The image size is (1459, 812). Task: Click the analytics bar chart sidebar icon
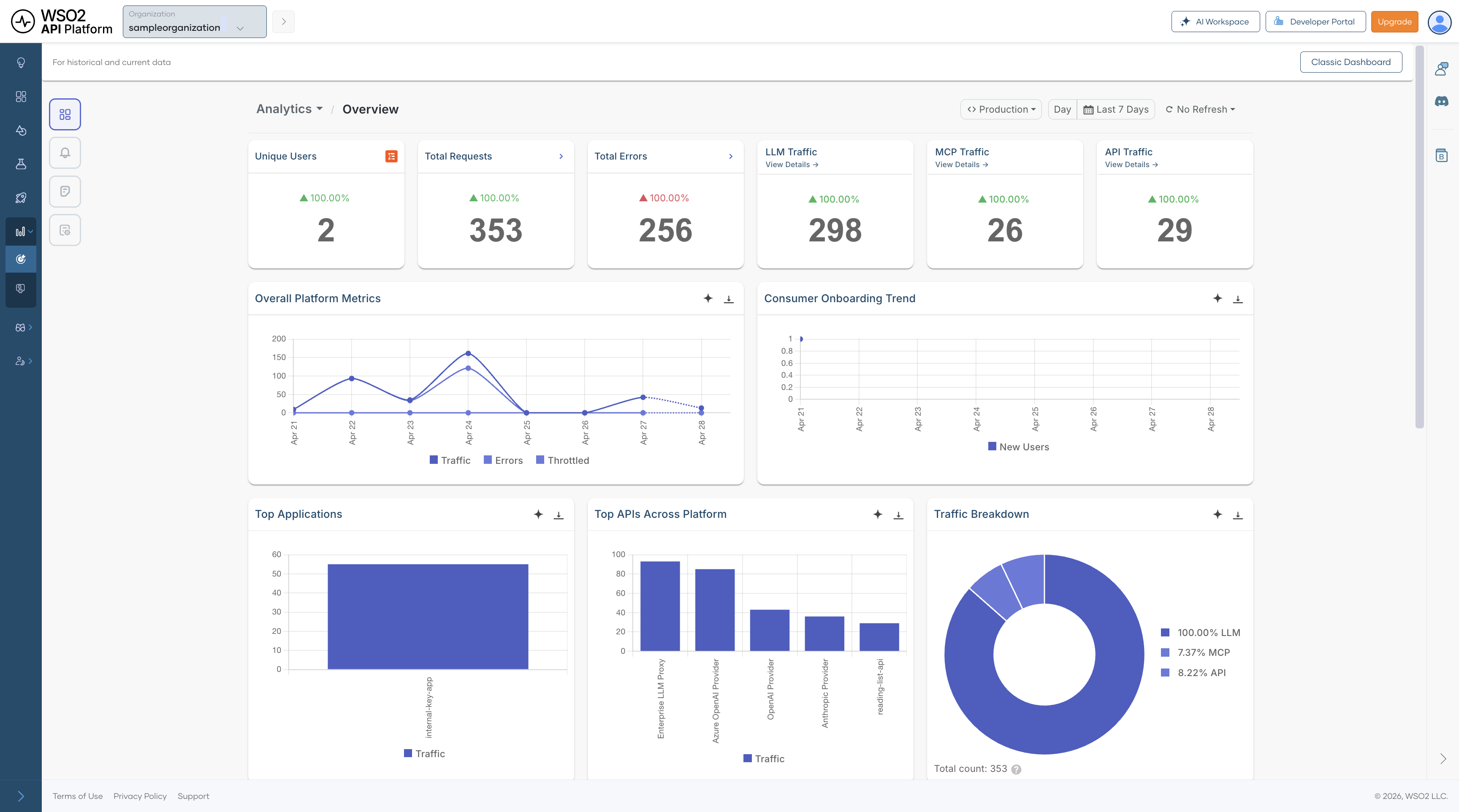point(20,232)
